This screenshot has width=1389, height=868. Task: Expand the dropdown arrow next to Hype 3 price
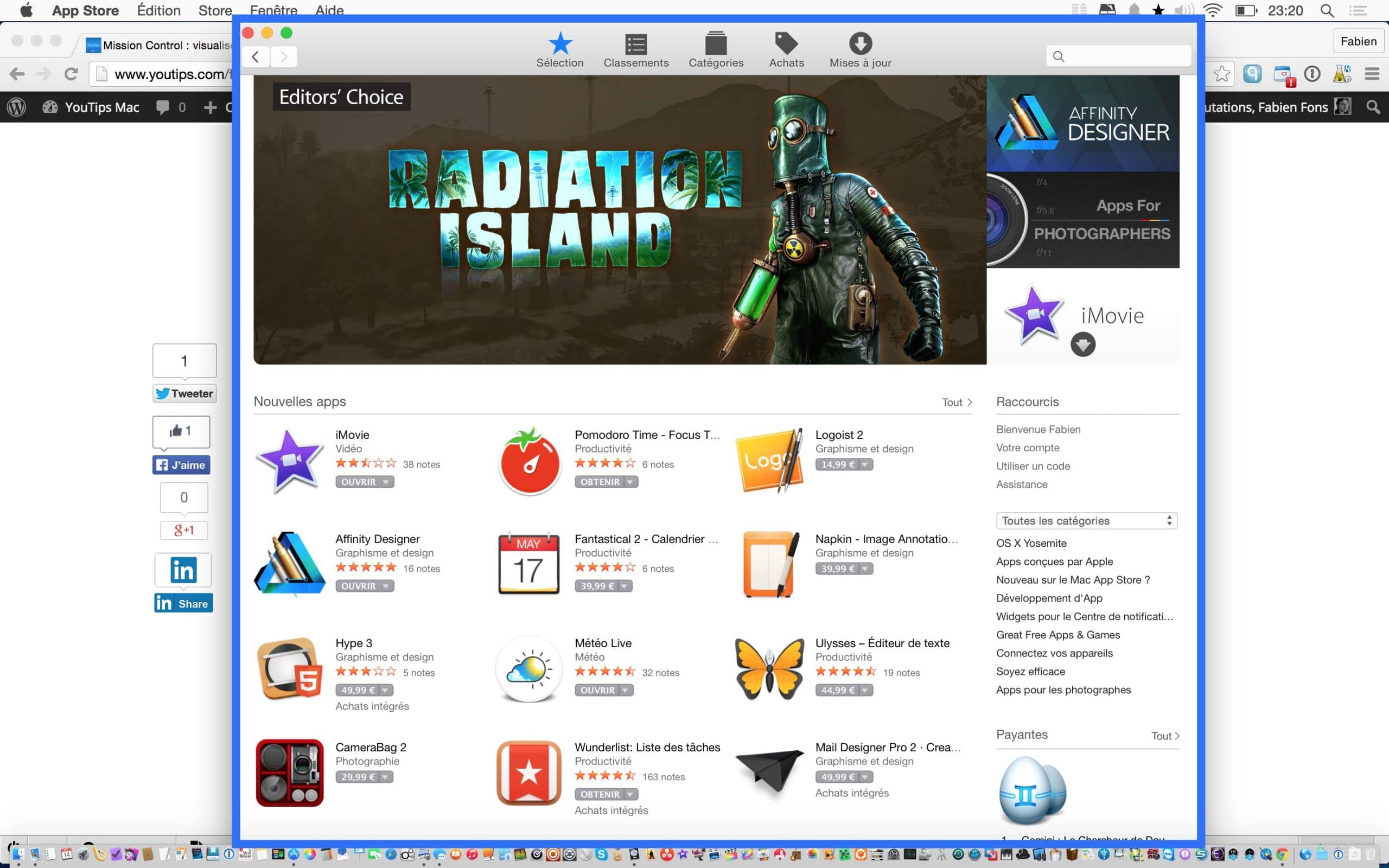click(x=386, y=690)
